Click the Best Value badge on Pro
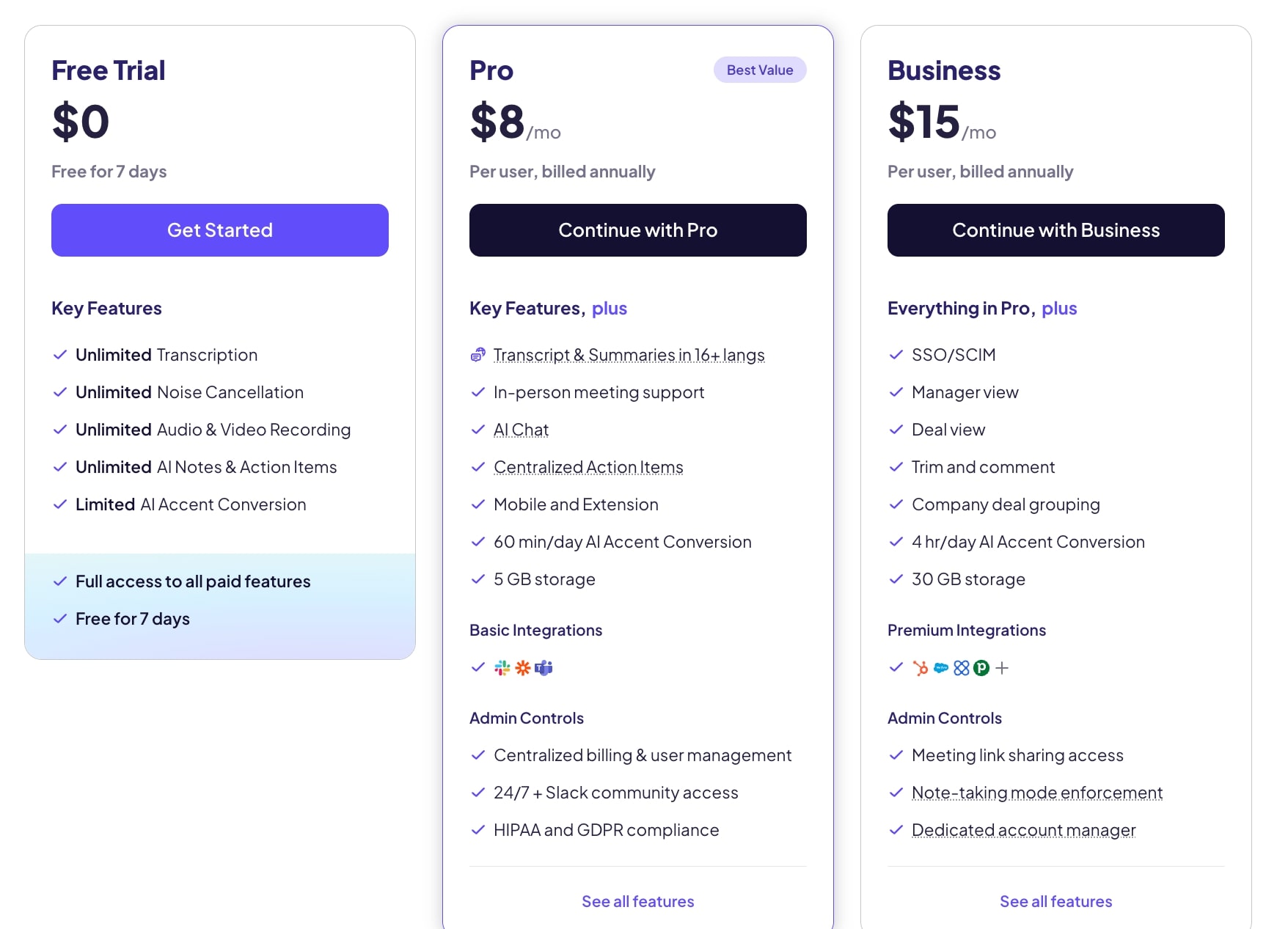The height and width of the screenshot is (929, 1288). 760,70
